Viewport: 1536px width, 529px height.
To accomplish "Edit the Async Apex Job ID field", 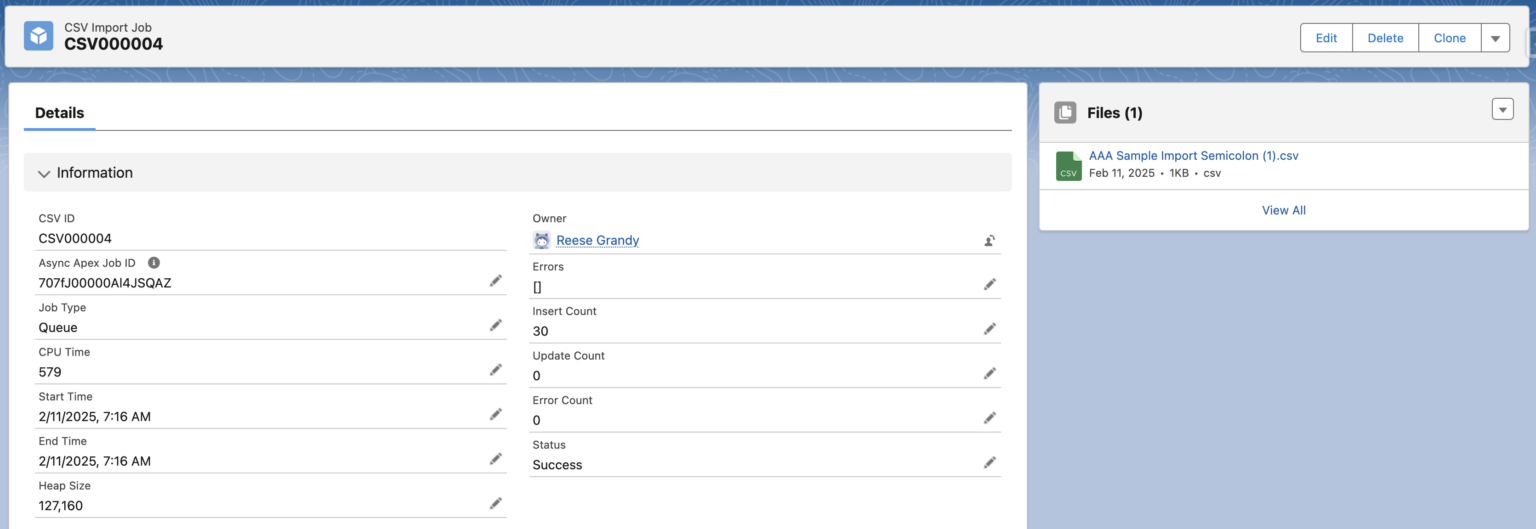I will [x=495, y=282].
